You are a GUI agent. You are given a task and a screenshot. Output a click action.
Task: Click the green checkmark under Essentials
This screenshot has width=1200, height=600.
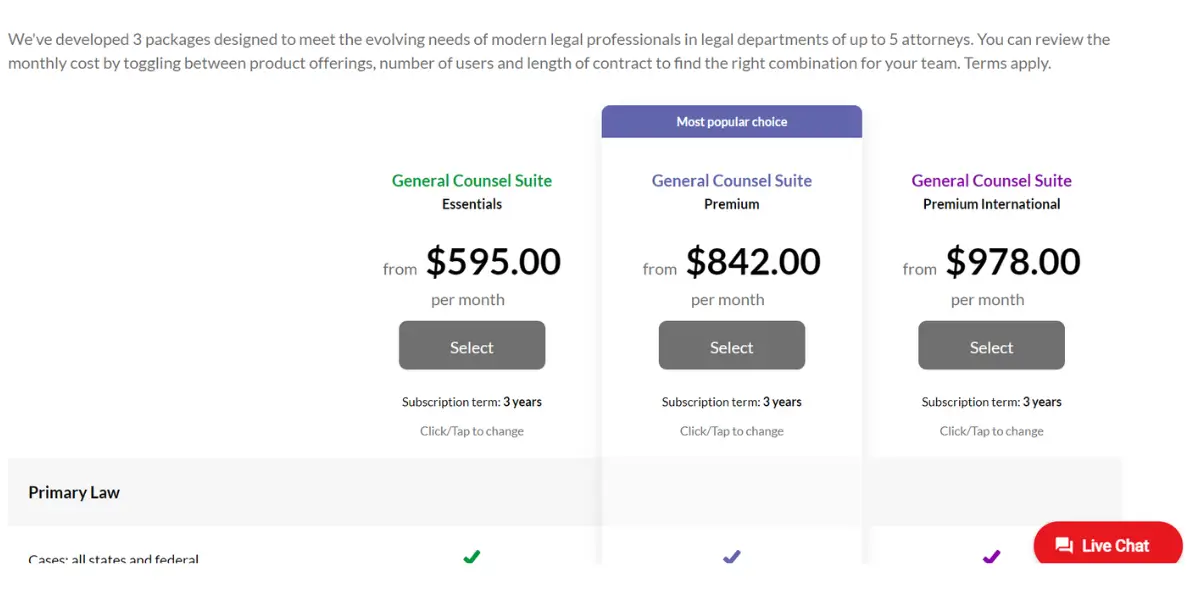click(x=472, y=556)
